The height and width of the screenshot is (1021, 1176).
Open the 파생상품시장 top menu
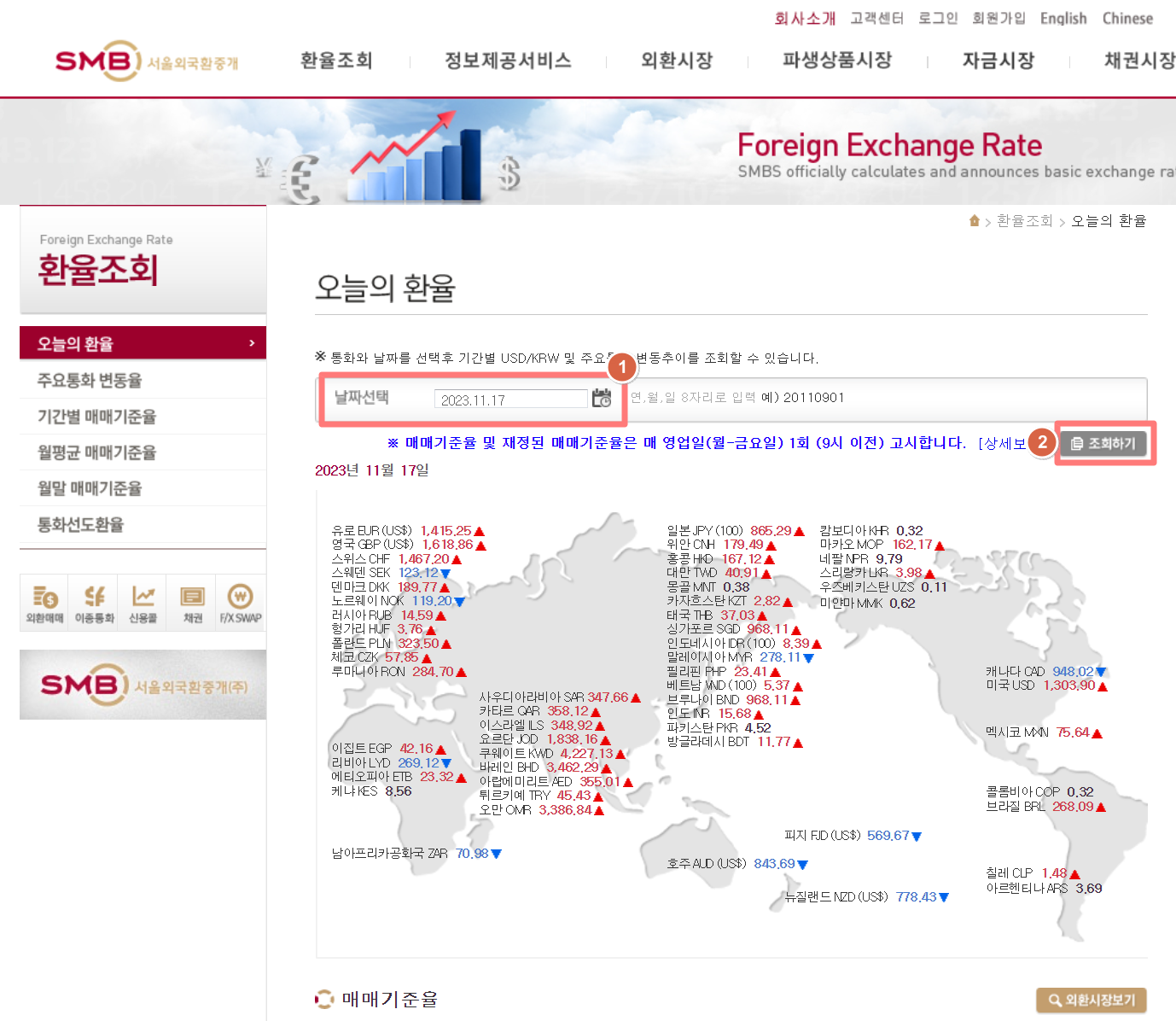pyautogui.click(x=837, y=61)
